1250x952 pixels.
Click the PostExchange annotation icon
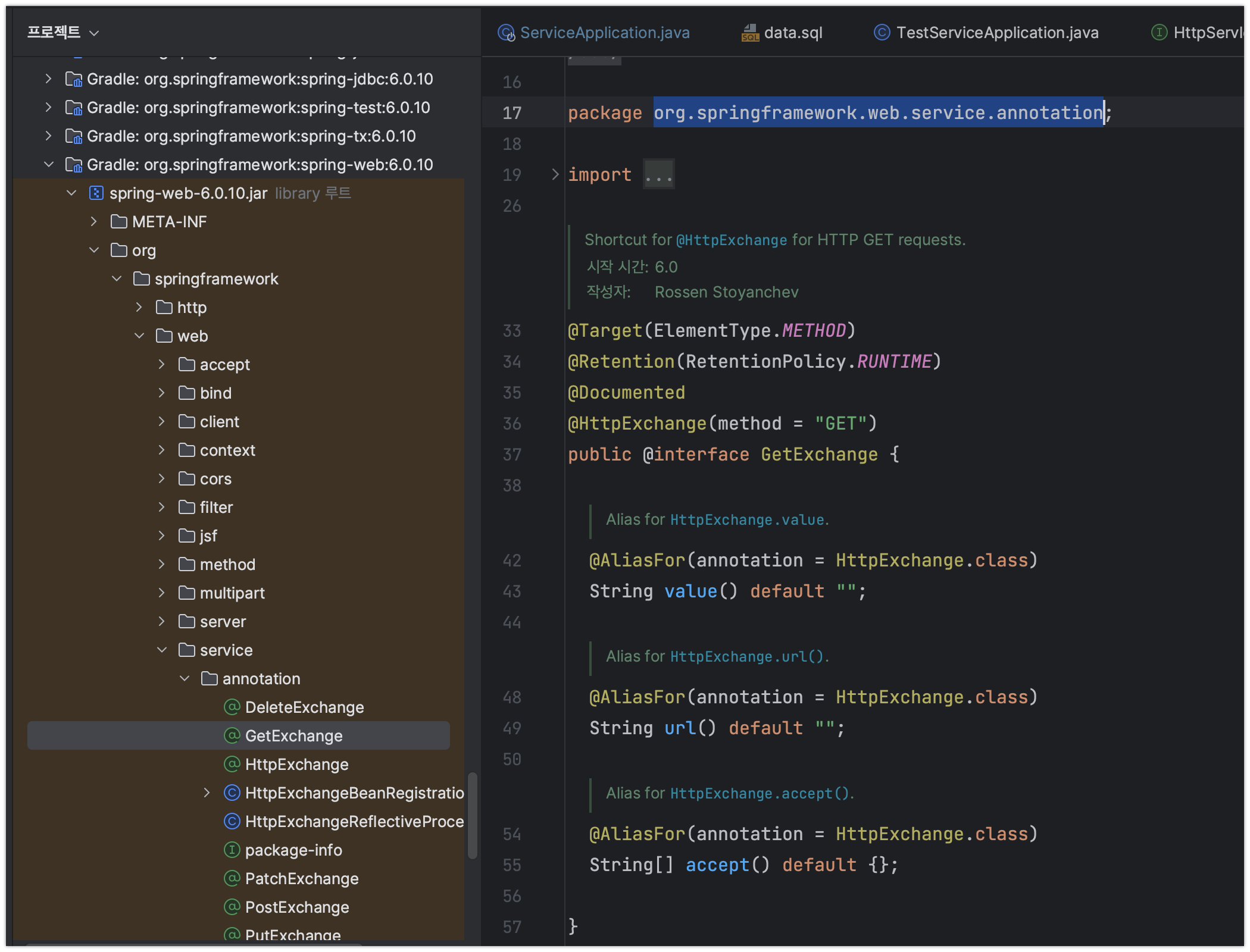tap(232, 907)
